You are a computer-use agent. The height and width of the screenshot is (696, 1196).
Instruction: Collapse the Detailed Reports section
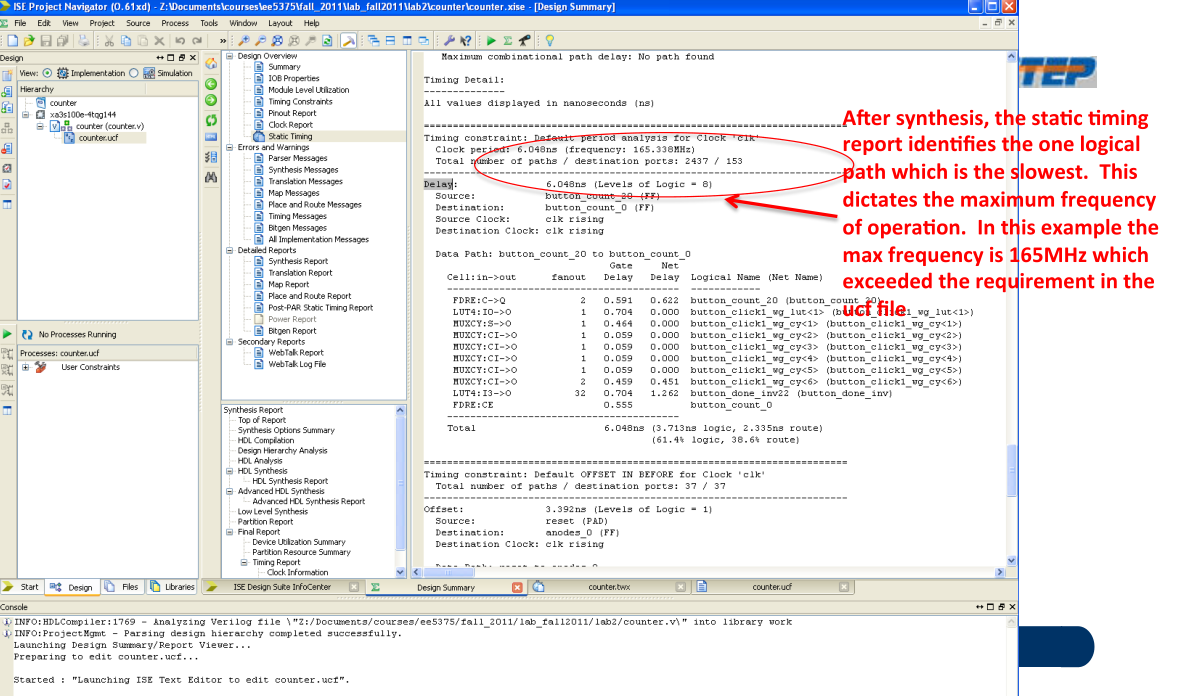(x=229, y=250)
